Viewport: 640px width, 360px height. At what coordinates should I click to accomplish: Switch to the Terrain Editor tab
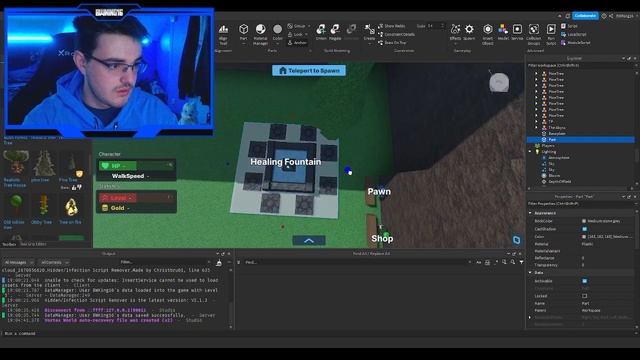33,244
